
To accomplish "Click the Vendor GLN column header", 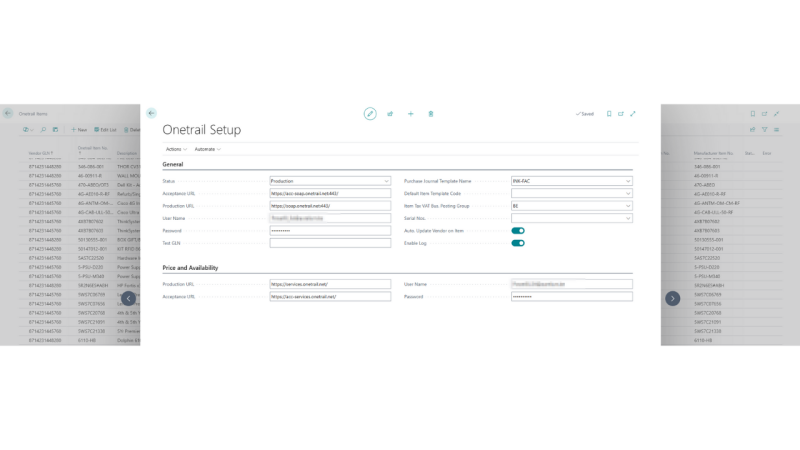I will 40,153.
